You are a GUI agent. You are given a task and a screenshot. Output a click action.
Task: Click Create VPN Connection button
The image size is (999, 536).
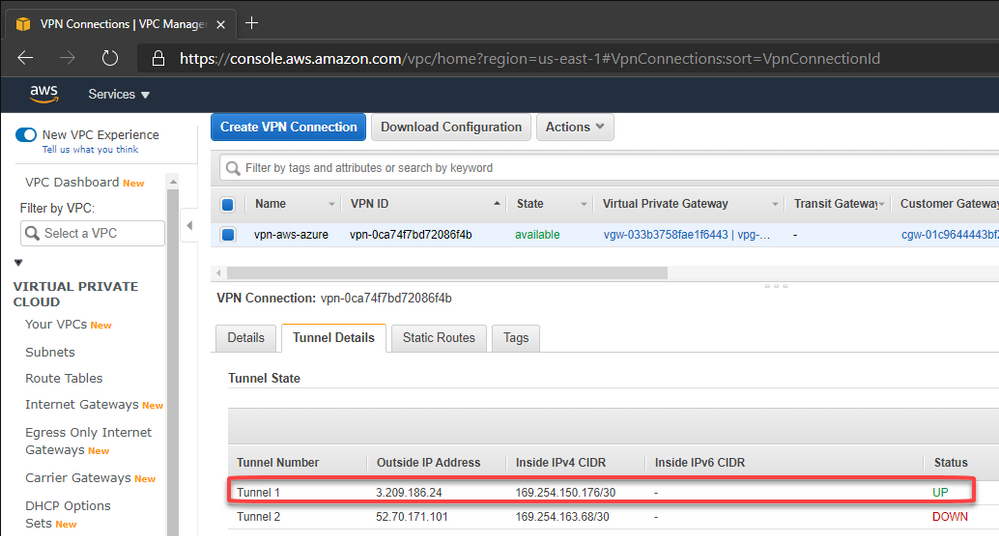pos(289,127)
